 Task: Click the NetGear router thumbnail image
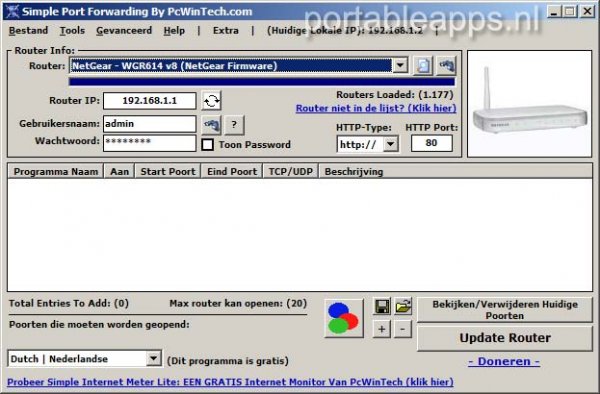530,103
